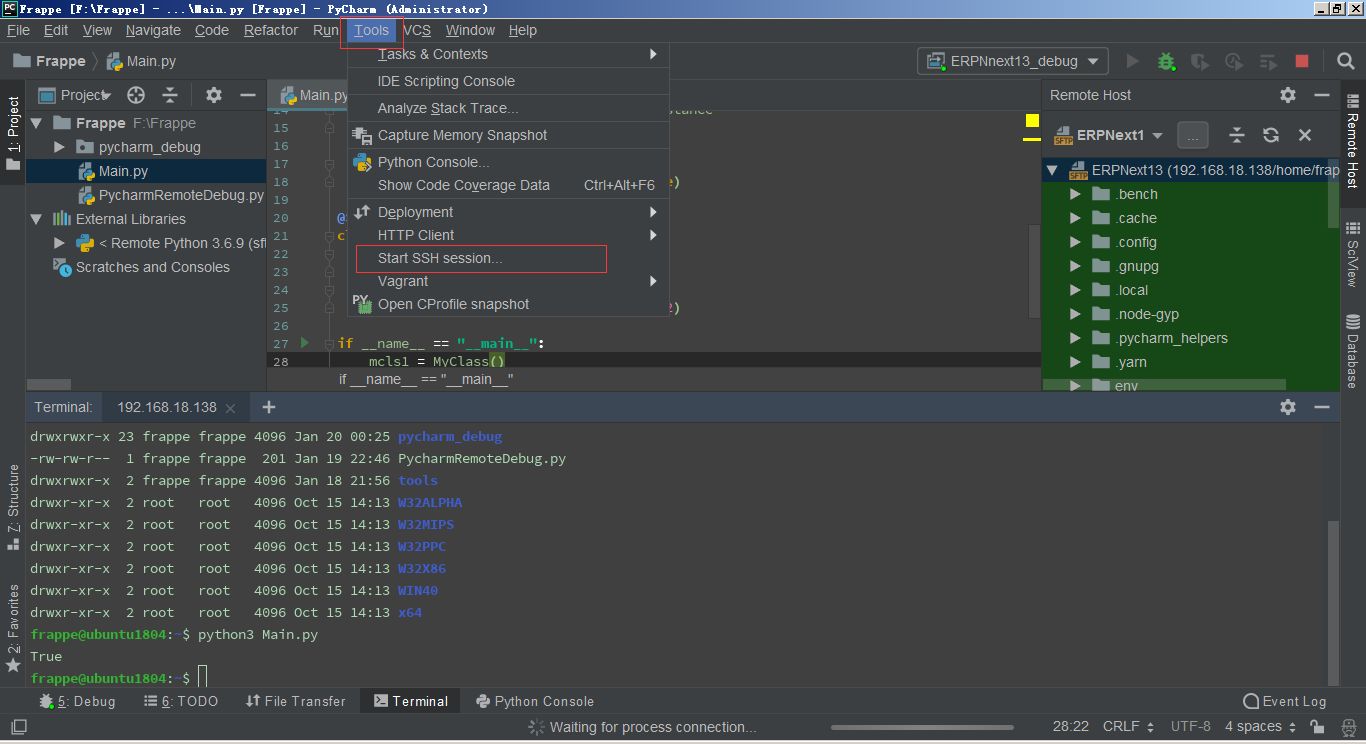Toggle the 1: Project side tab

13,133
